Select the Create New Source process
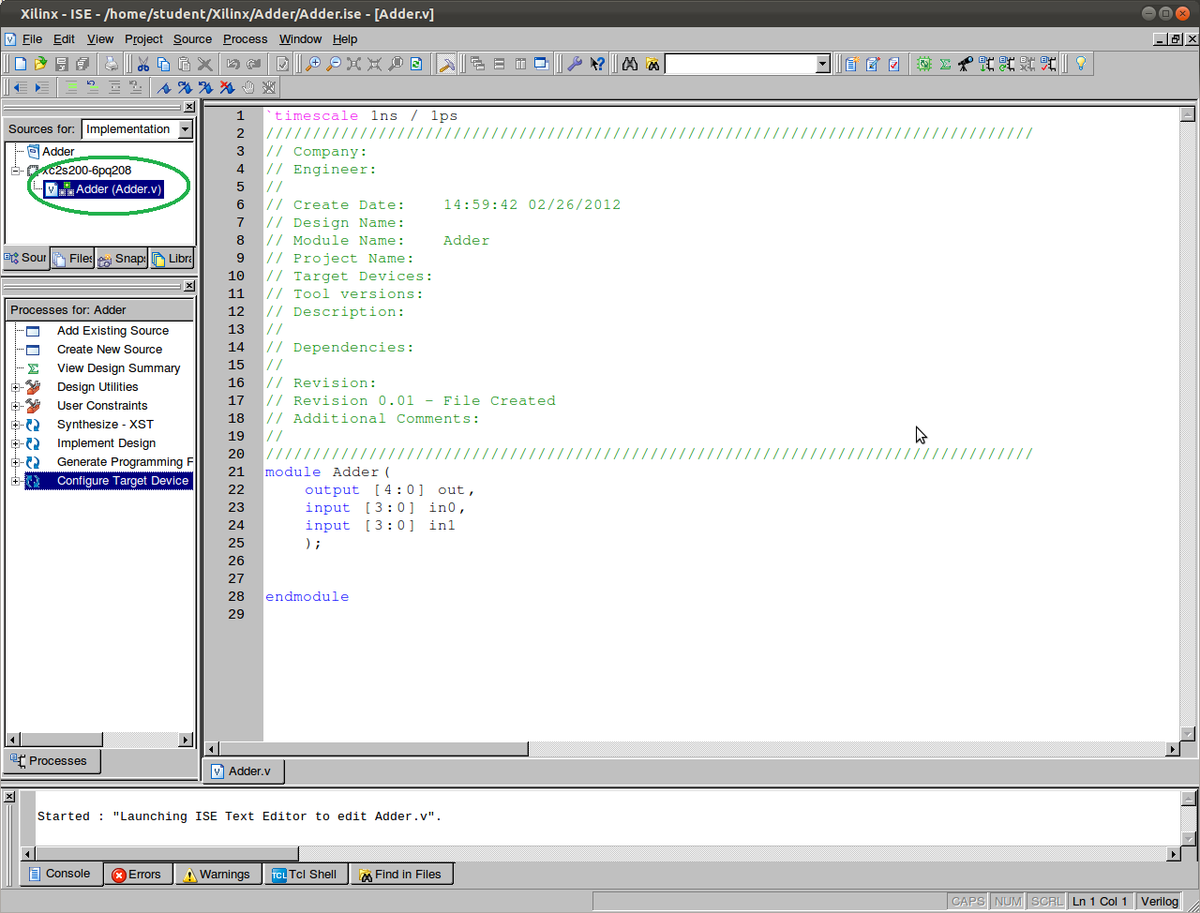This screenshot has width=1200, height=913. pyautogui.click(x=109, y=349)
